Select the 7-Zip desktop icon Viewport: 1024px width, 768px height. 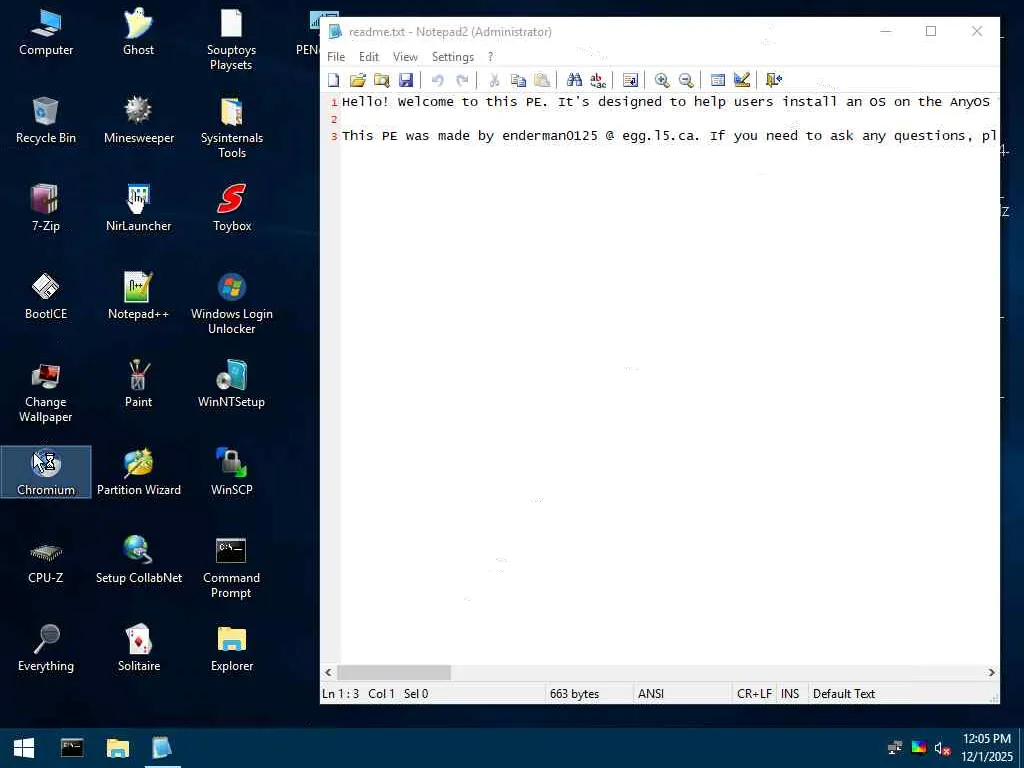[46, 208]
